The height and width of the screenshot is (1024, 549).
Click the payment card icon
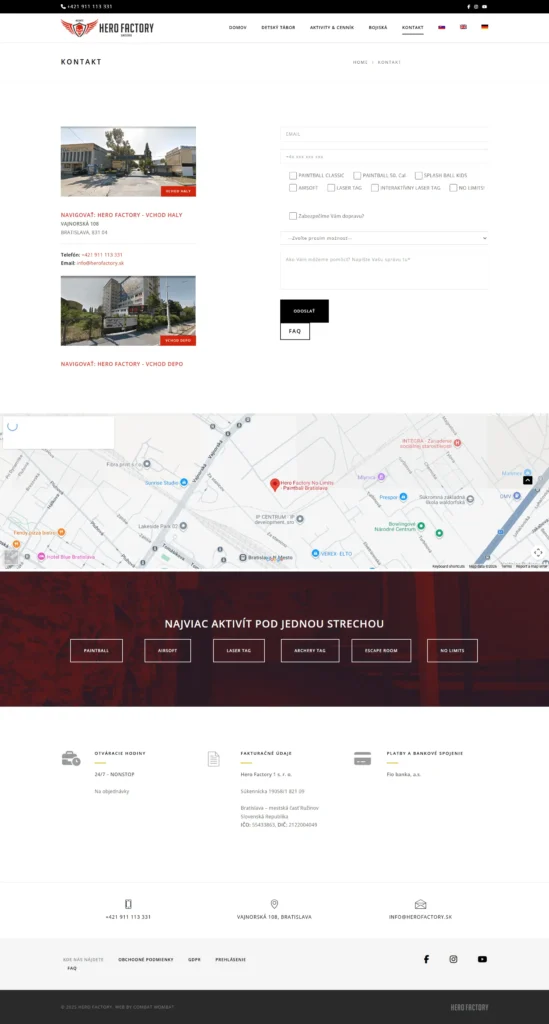point(362,759)
